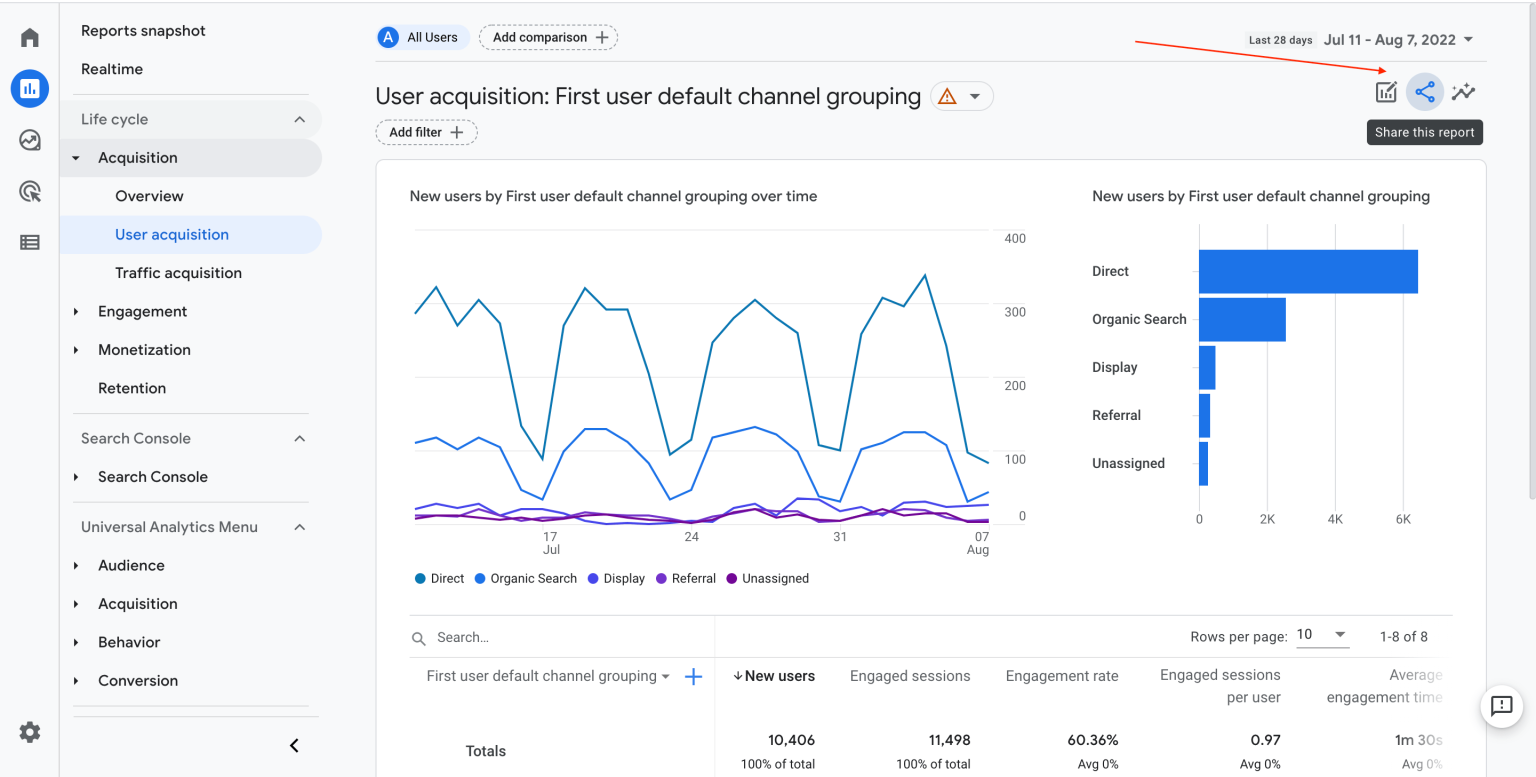Click the Customize report pencil icon
Screen dimensions: 1536x777
1386,92
